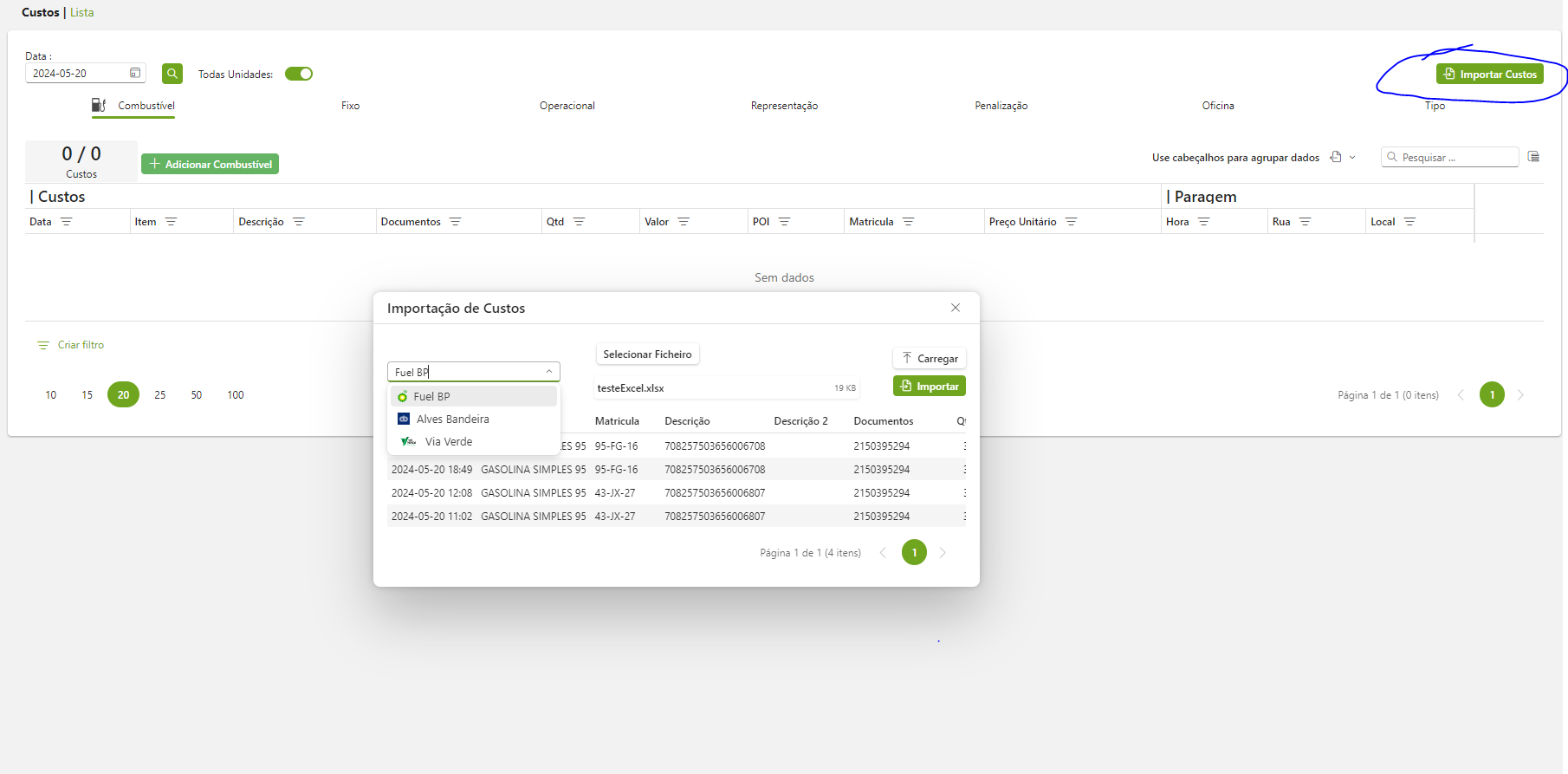Viewport: 1568px width, 774px height.
Task: Open the Oficina tab
Action: [1217, 106]
